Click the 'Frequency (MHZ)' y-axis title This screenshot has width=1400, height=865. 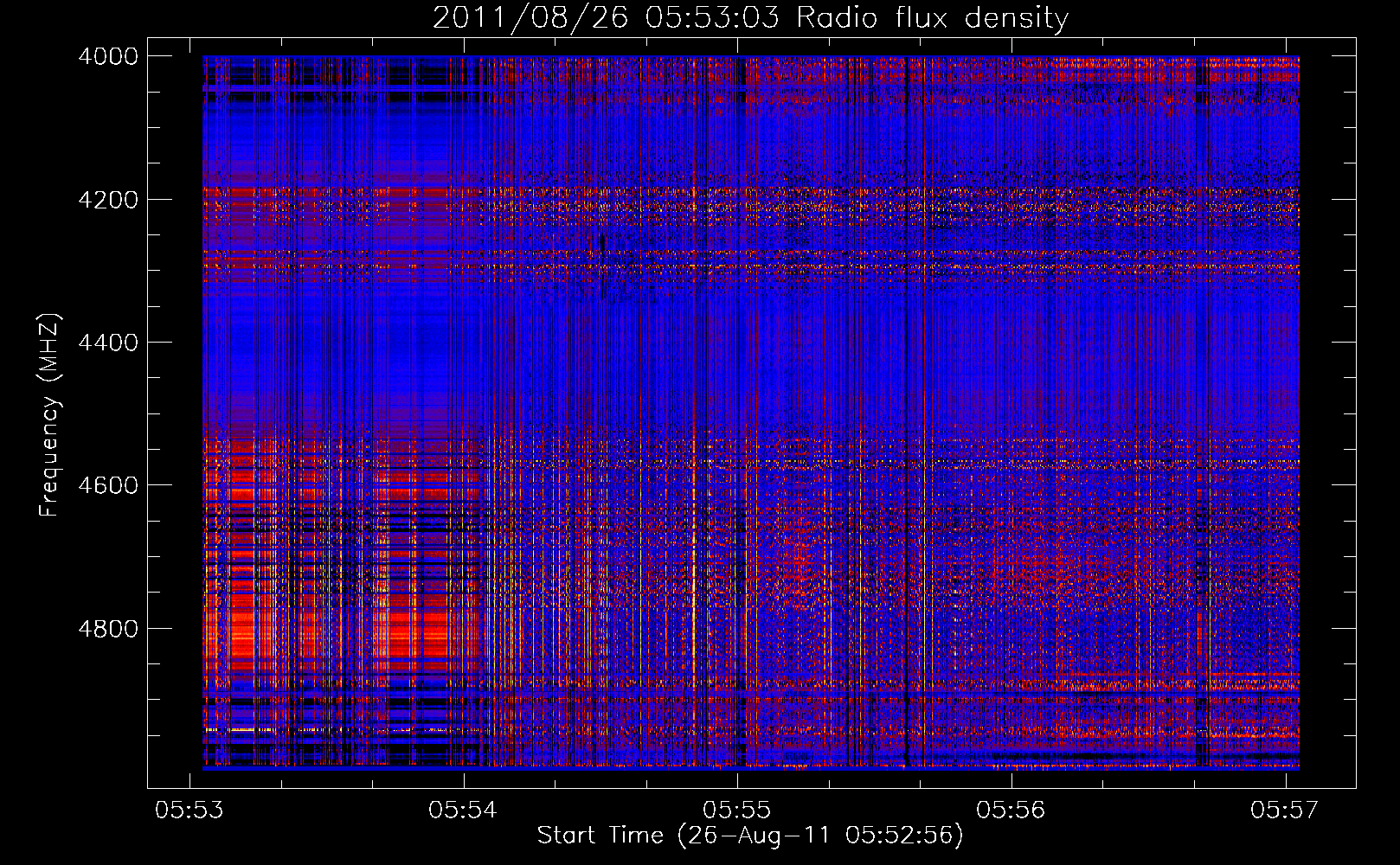tap(50, 414)
